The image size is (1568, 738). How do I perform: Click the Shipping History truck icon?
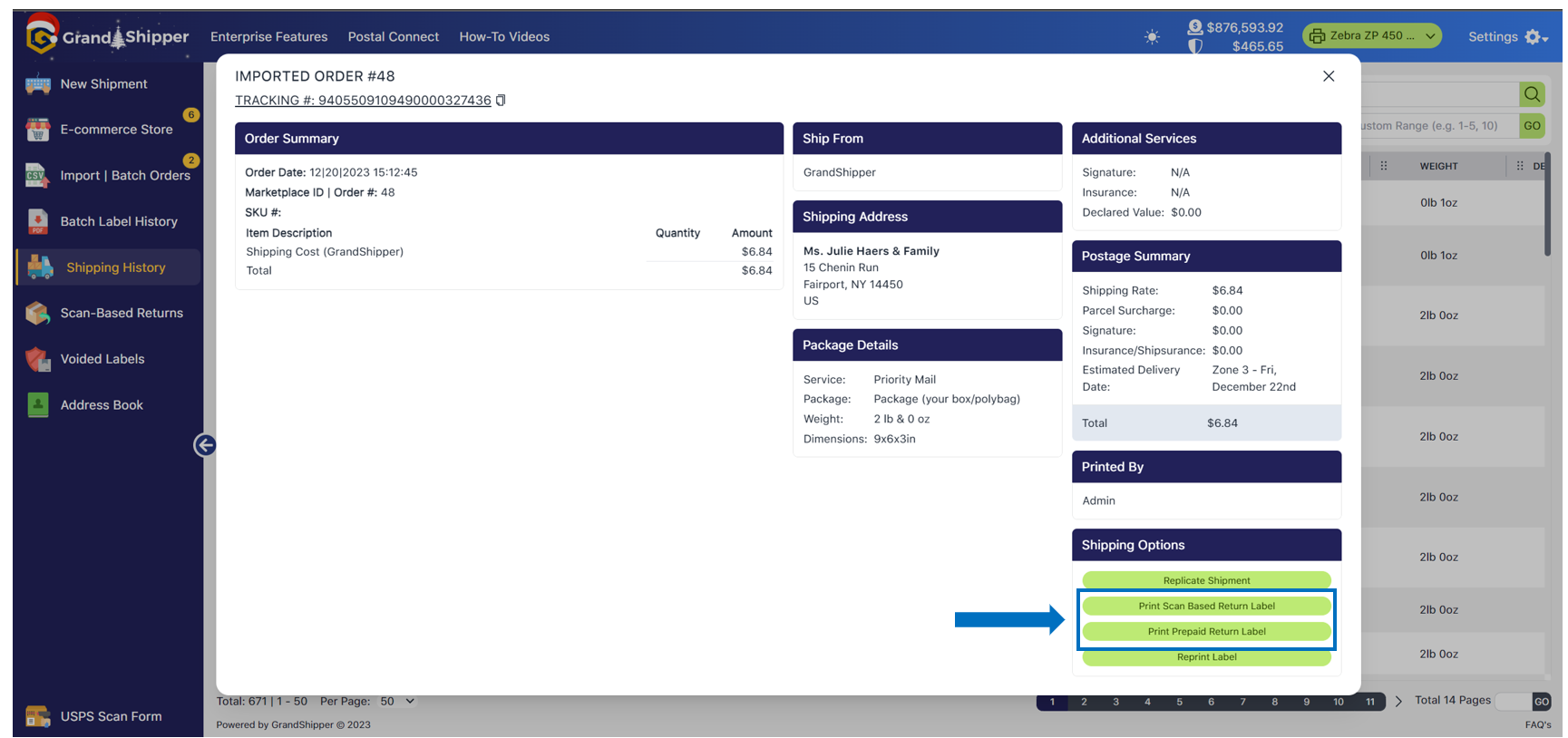click(41, 267)
